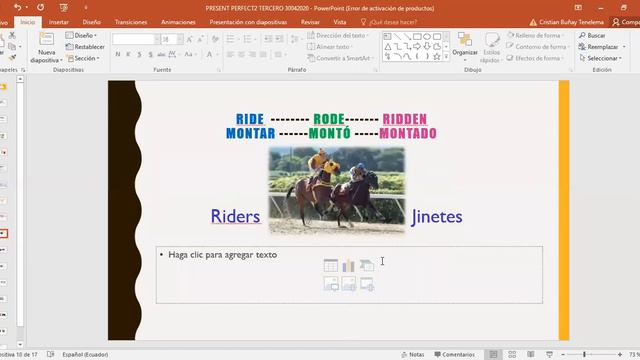Click the Buscar find button
The height and width of the screenshot is (360, 640).
[592, 36]
